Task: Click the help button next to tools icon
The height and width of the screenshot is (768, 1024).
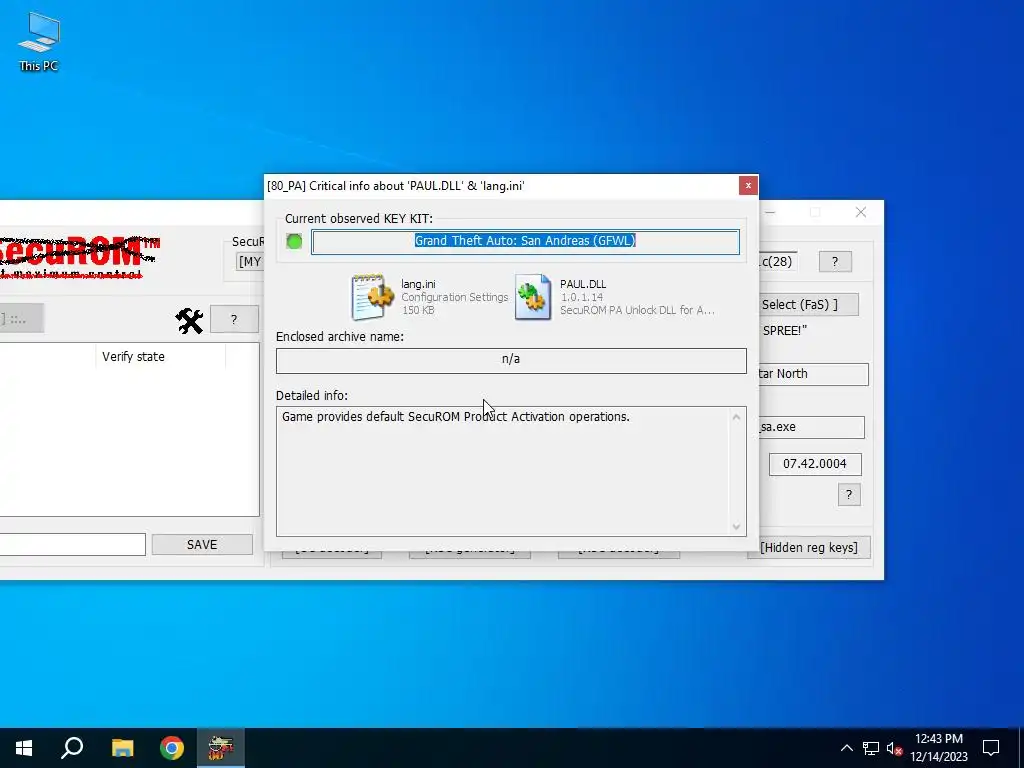Action: point(234,319)
